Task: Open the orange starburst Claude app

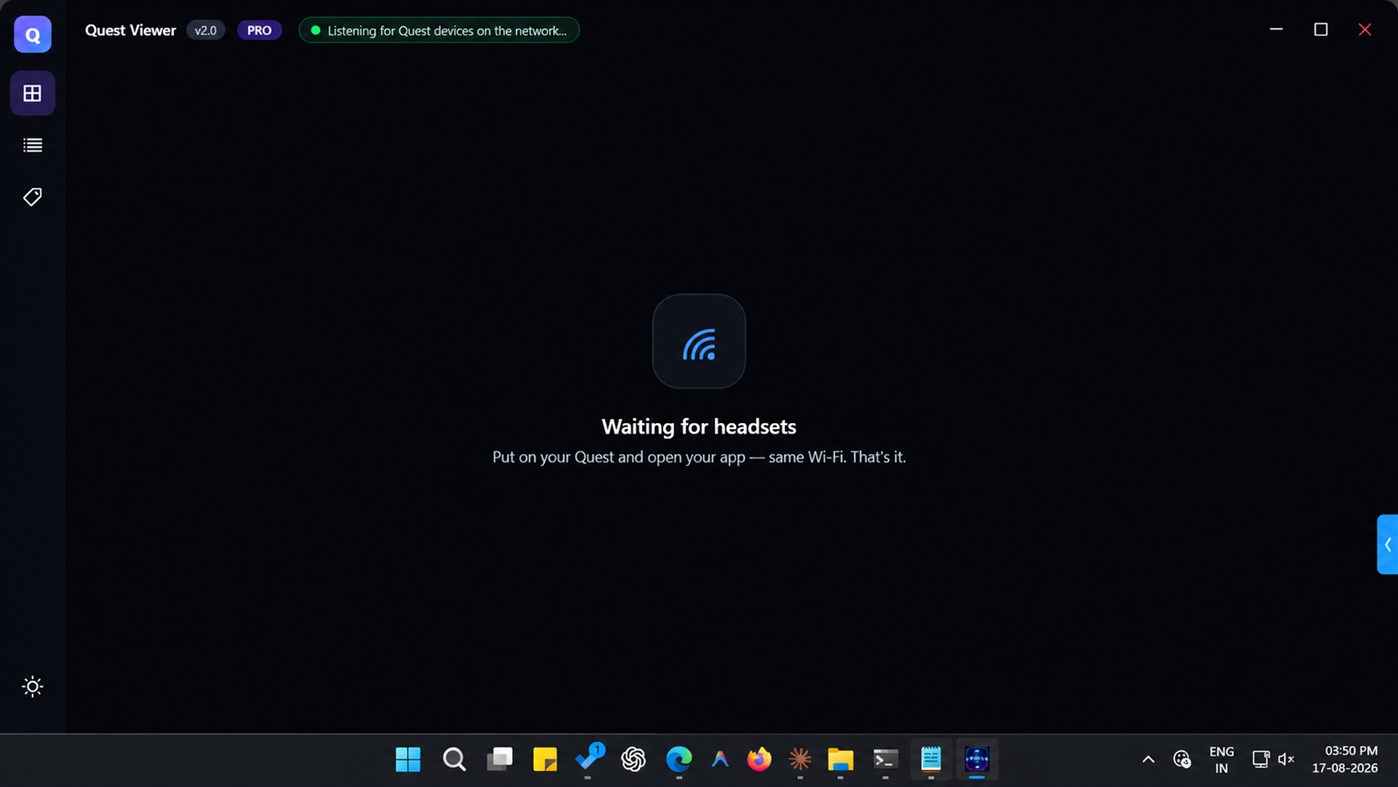Action: (x=800, y=760)
